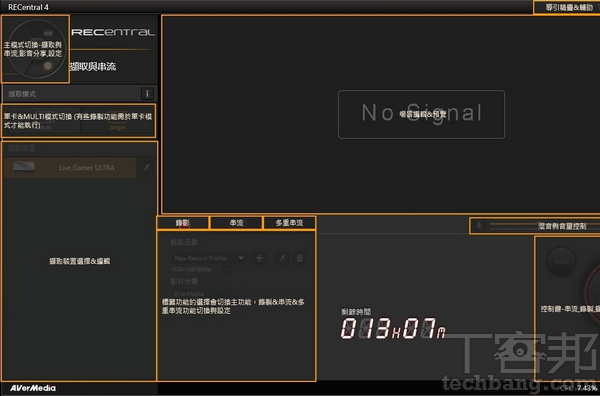This screenshot has width=600, height=396.
Task: Select Single capture mode
Action: click(x=117, y=122)
